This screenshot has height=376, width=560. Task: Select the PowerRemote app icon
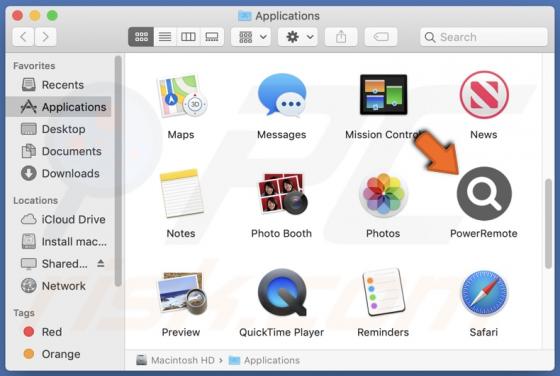pyautogui.click(x=484, y=194)
